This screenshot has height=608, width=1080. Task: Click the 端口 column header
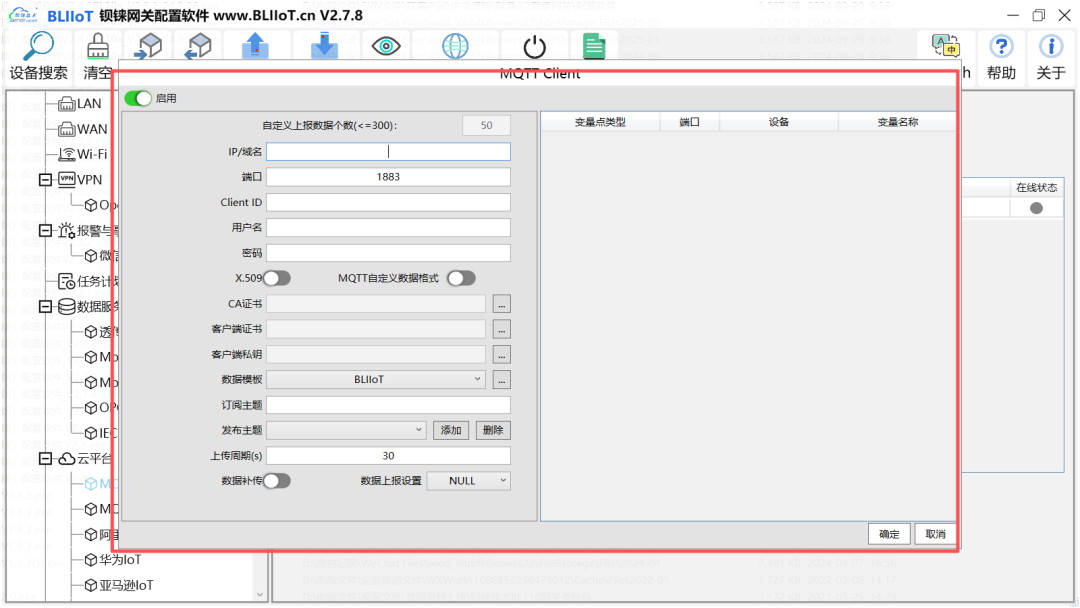point(689,122)
